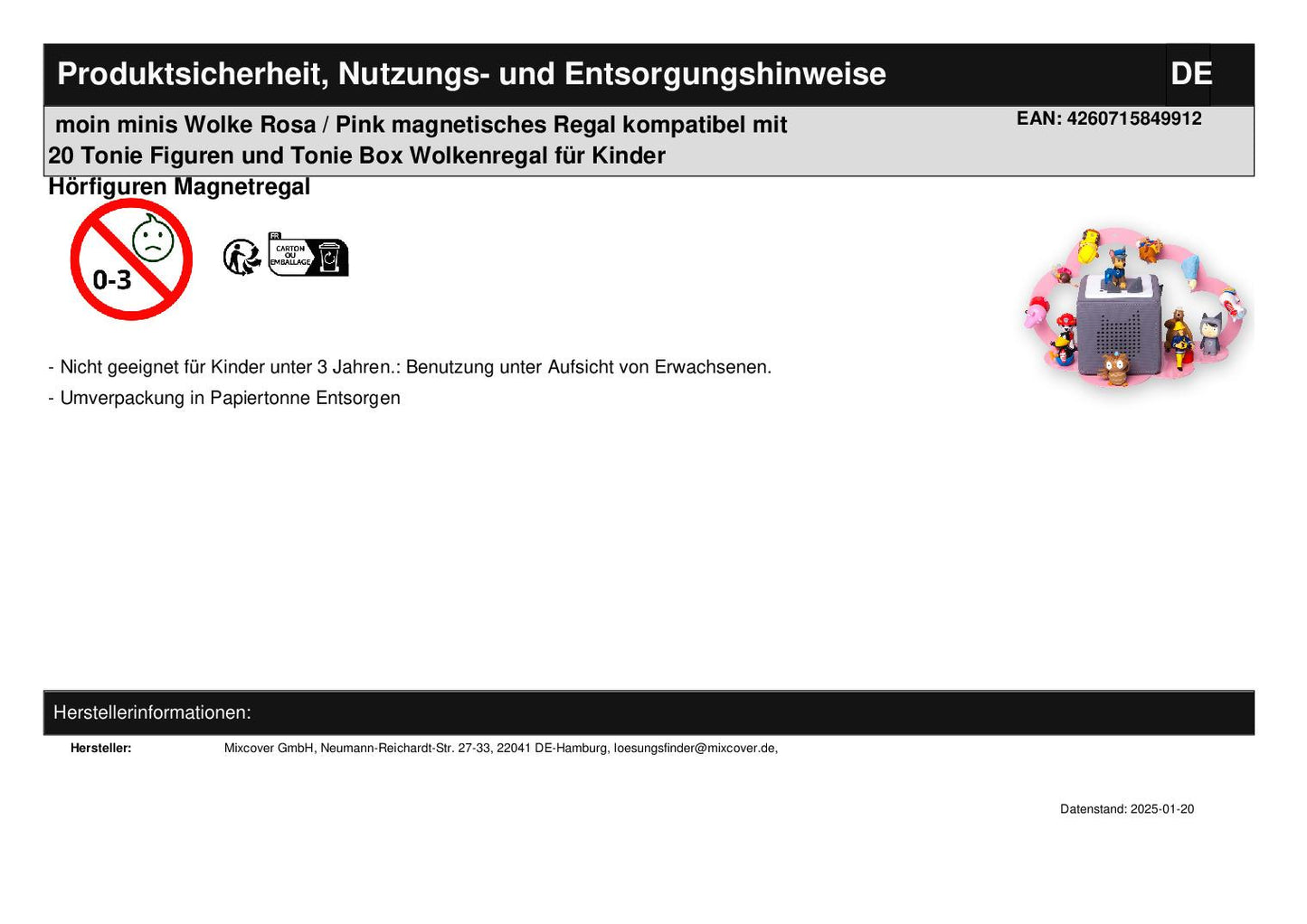Screen dimensions: 1307x924
Task: Click the 'Umverpackung in Papiertonne Entsorgen' line
Action: click(x=230, y=398)
